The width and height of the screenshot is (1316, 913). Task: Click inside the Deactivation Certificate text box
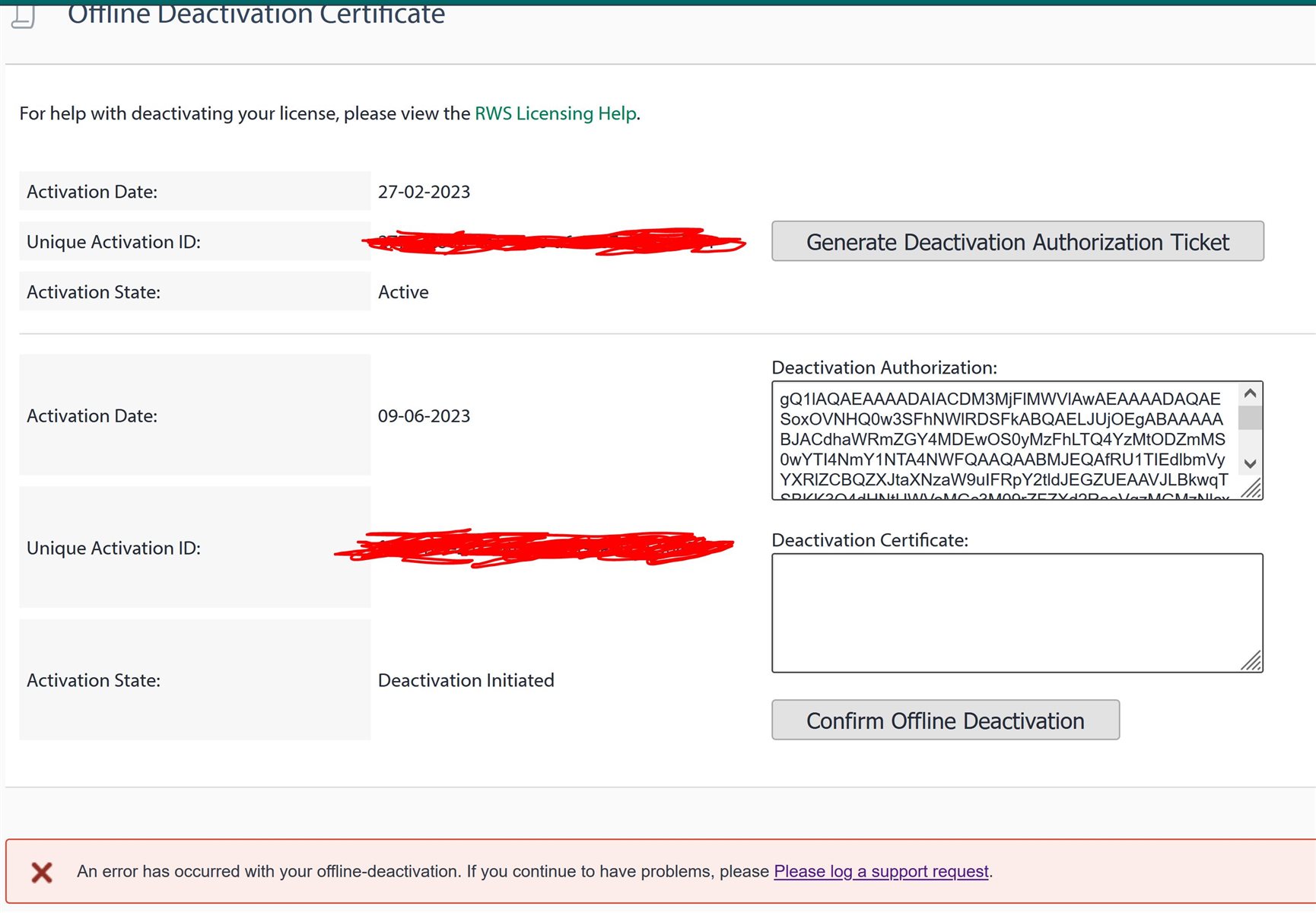1017,613
